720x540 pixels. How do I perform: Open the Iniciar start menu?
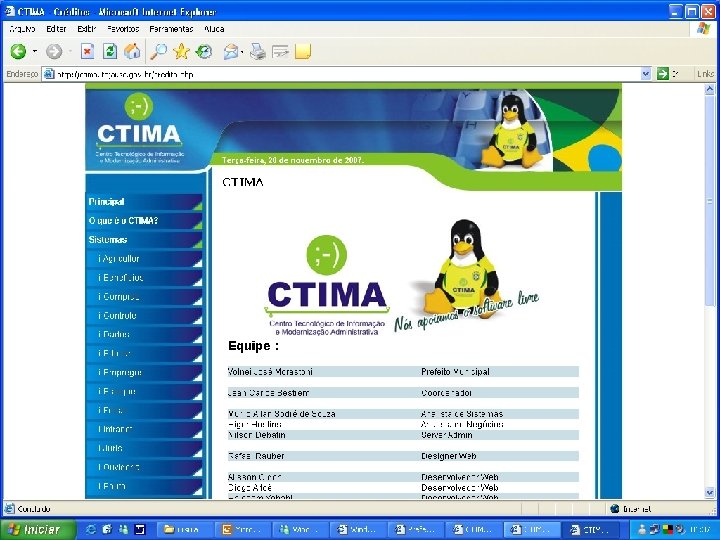(x=37, y=529)
